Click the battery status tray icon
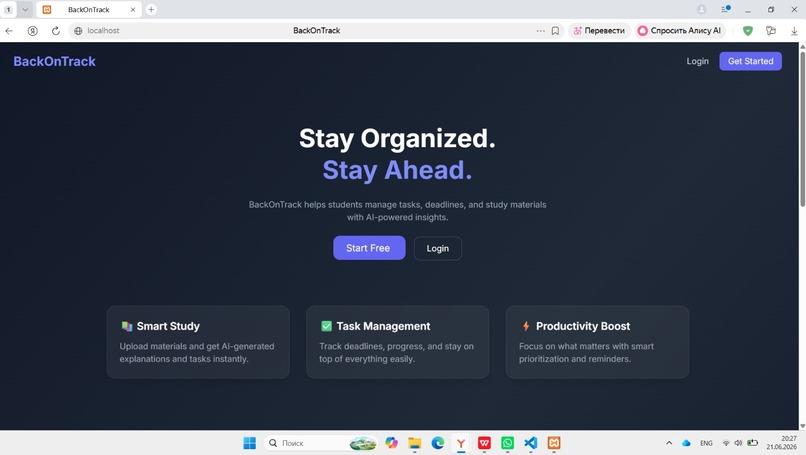 753,443
